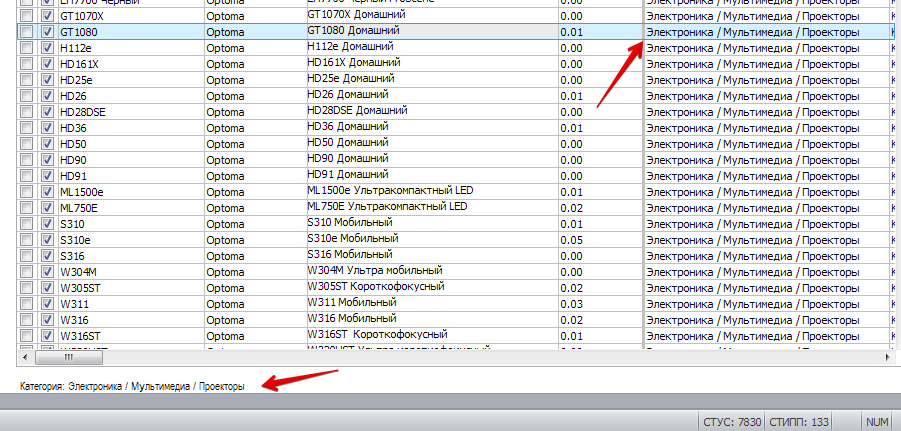Untick the checked box beside HD161X
This screenshot has width=901, height=431.
coord(47,64)
